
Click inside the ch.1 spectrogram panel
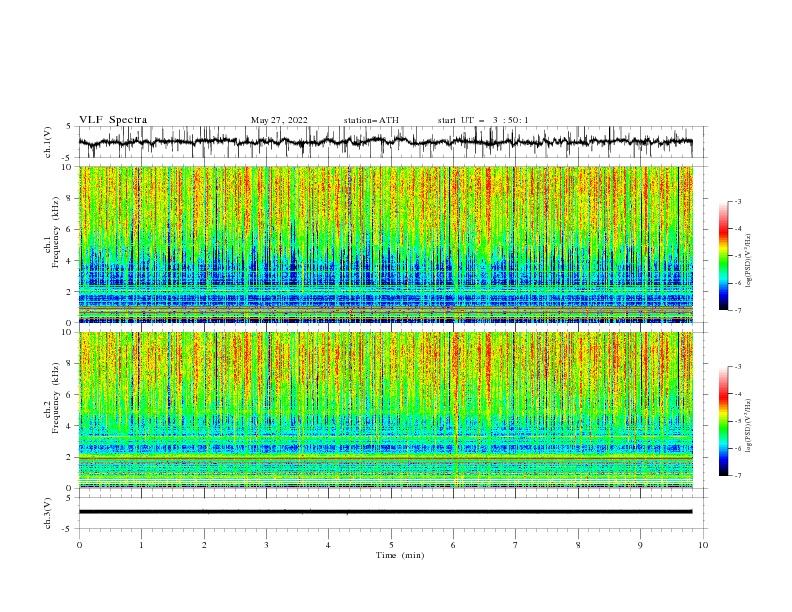(385, 244)
